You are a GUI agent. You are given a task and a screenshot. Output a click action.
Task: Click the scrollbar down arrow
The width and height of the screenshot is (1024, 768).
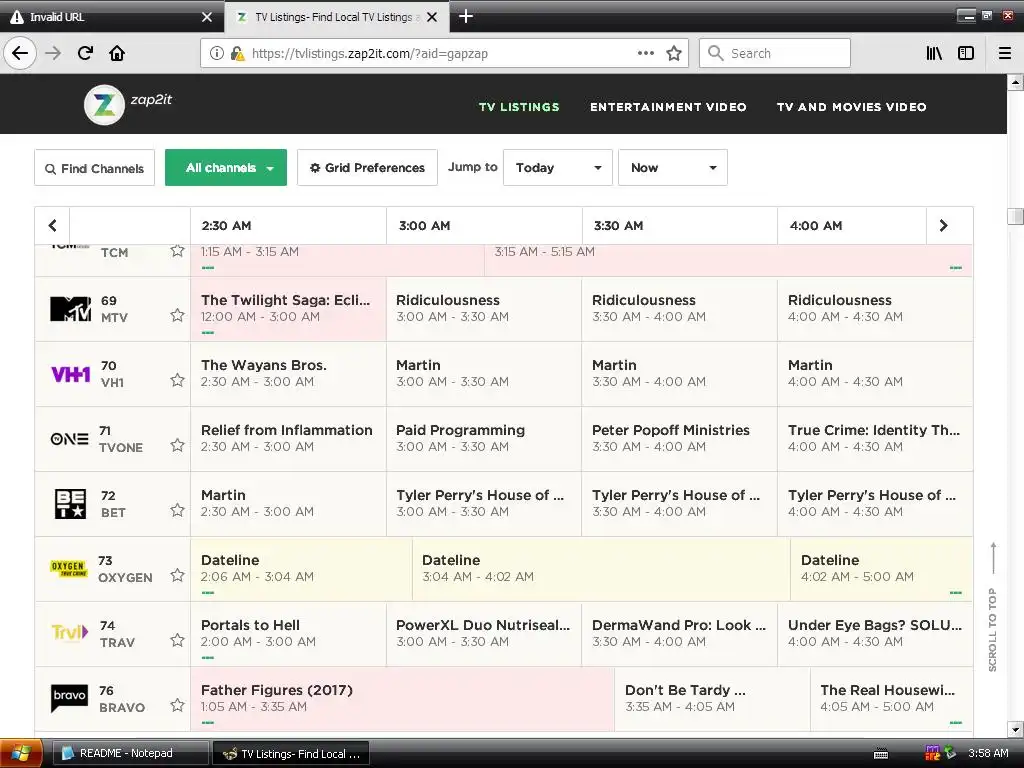click(x=1015, y=729)
